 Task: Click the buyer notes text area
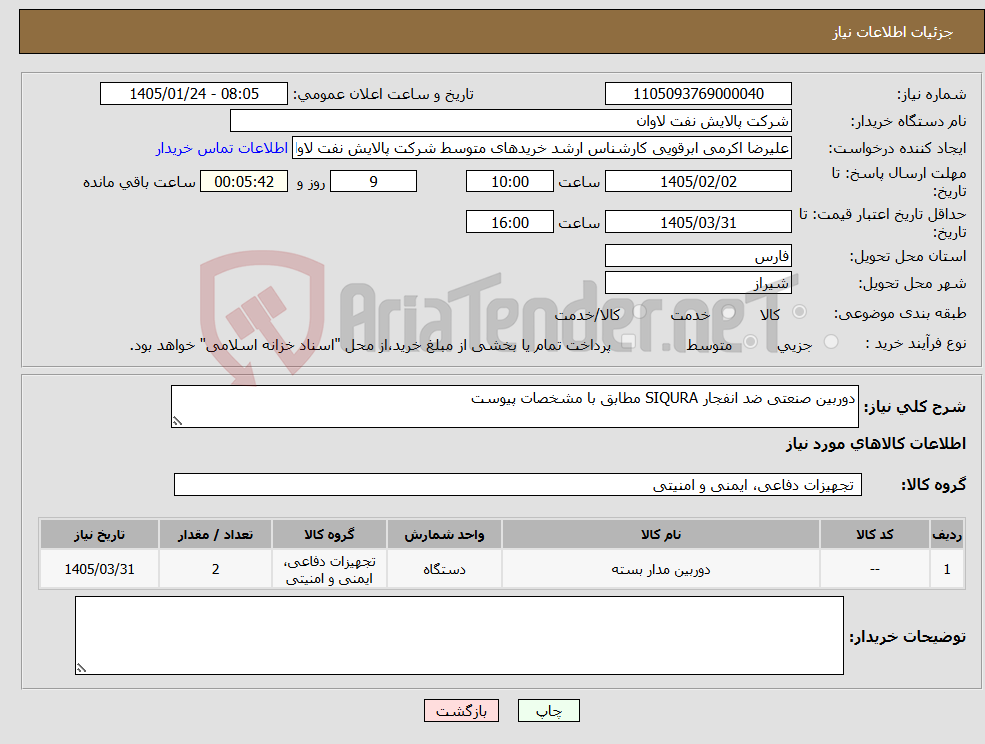tap(459, 635)
